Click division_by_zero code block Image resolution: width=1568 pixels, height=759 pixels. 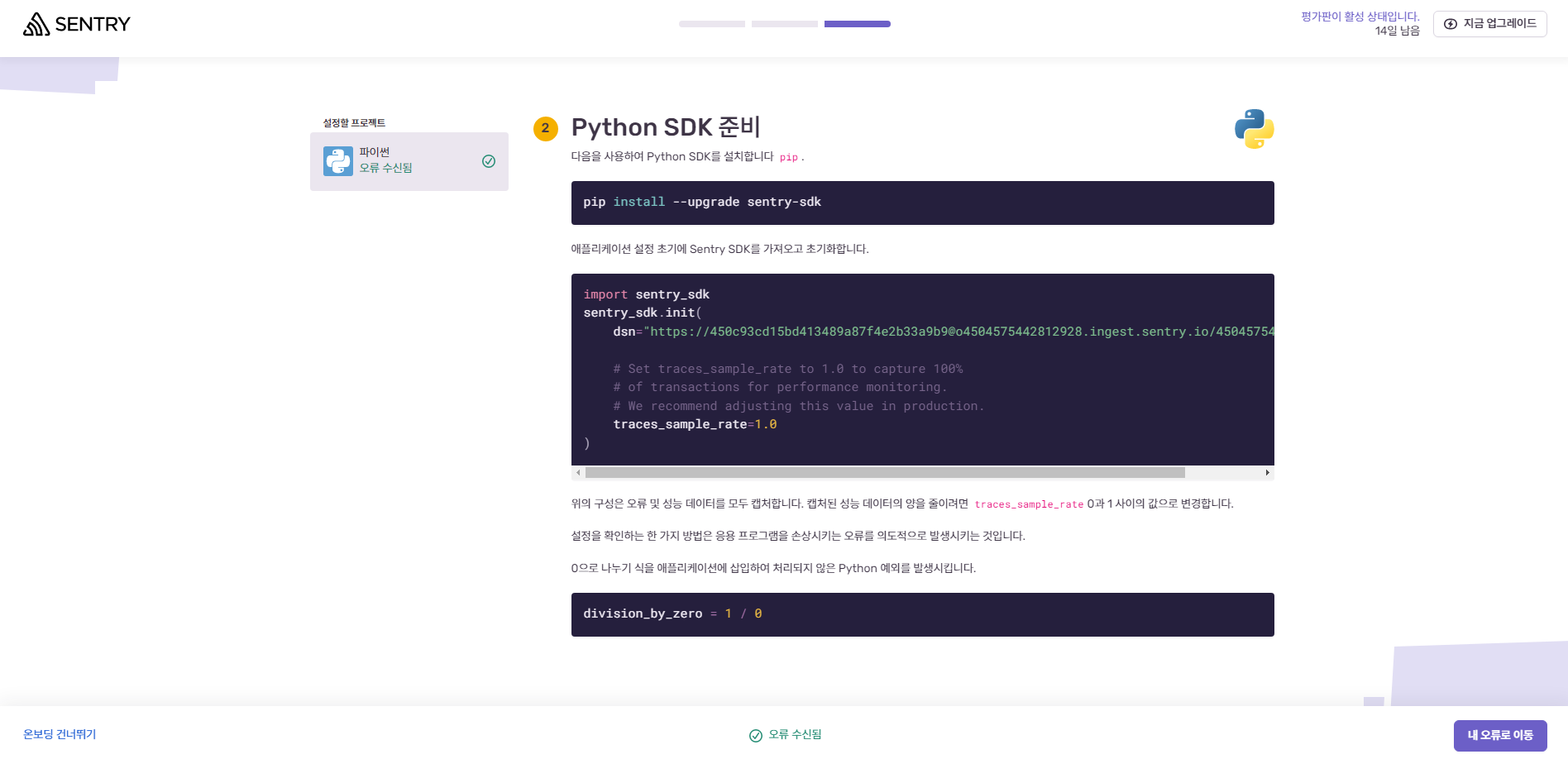click(922, 614)
